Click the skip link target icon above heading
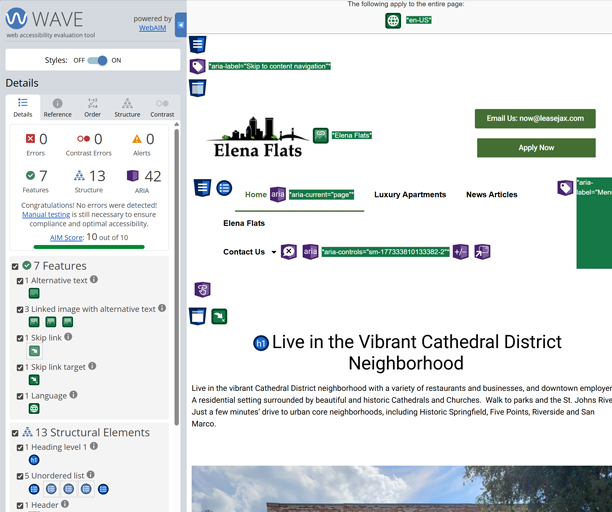Screen dimensions: 612x512 click(219, 316)
